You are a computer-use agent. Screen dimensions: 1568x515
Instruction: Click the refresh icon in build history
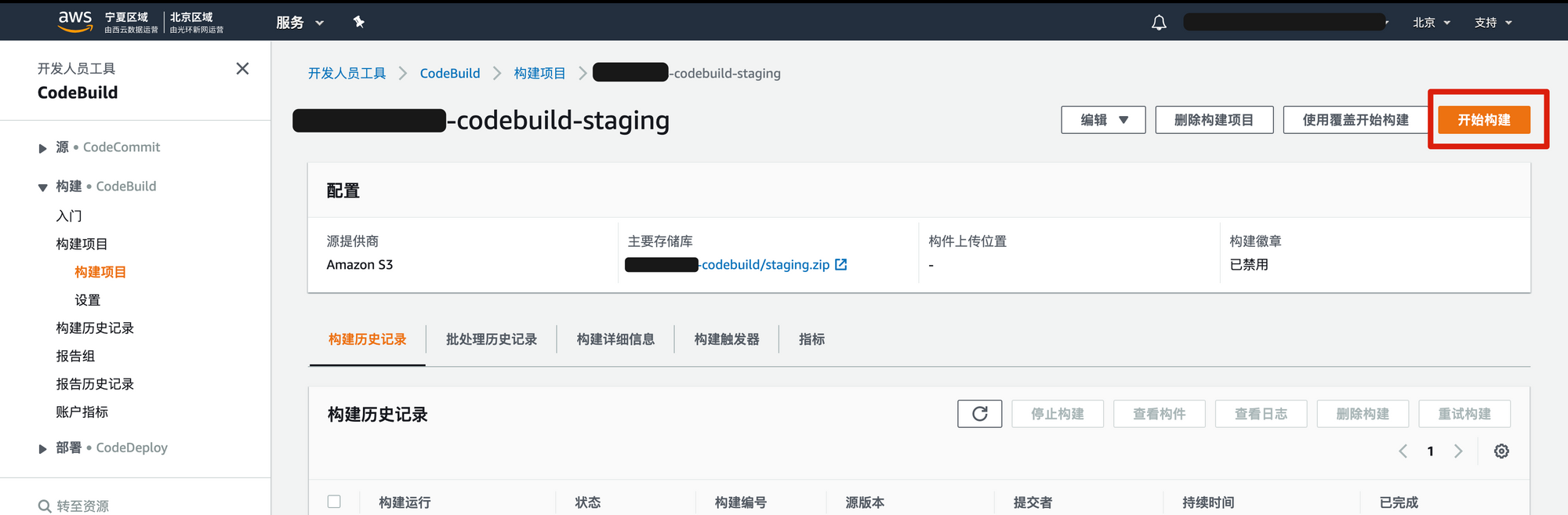click(979, 414)
